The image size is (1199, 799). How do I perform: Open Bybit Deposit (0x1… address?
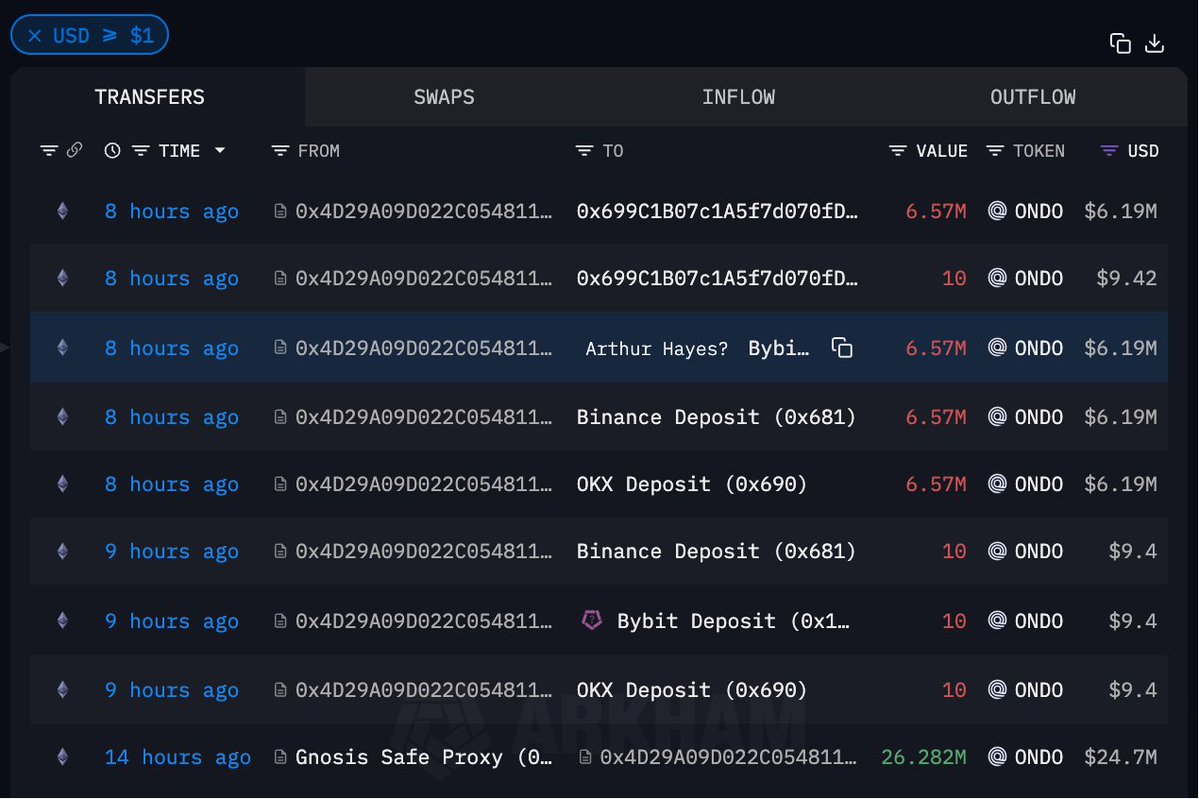[733, 621]
